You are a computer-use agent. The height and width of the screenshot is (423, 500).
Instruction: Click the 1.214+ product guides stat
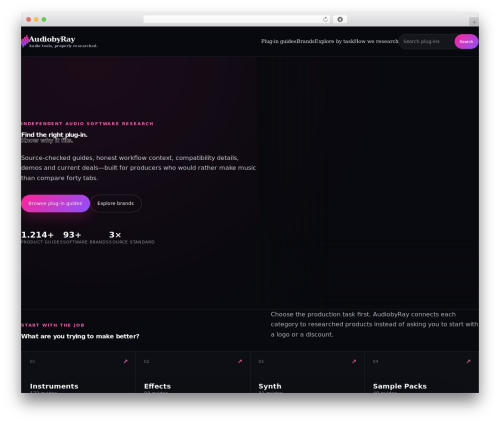pos(41,238)
